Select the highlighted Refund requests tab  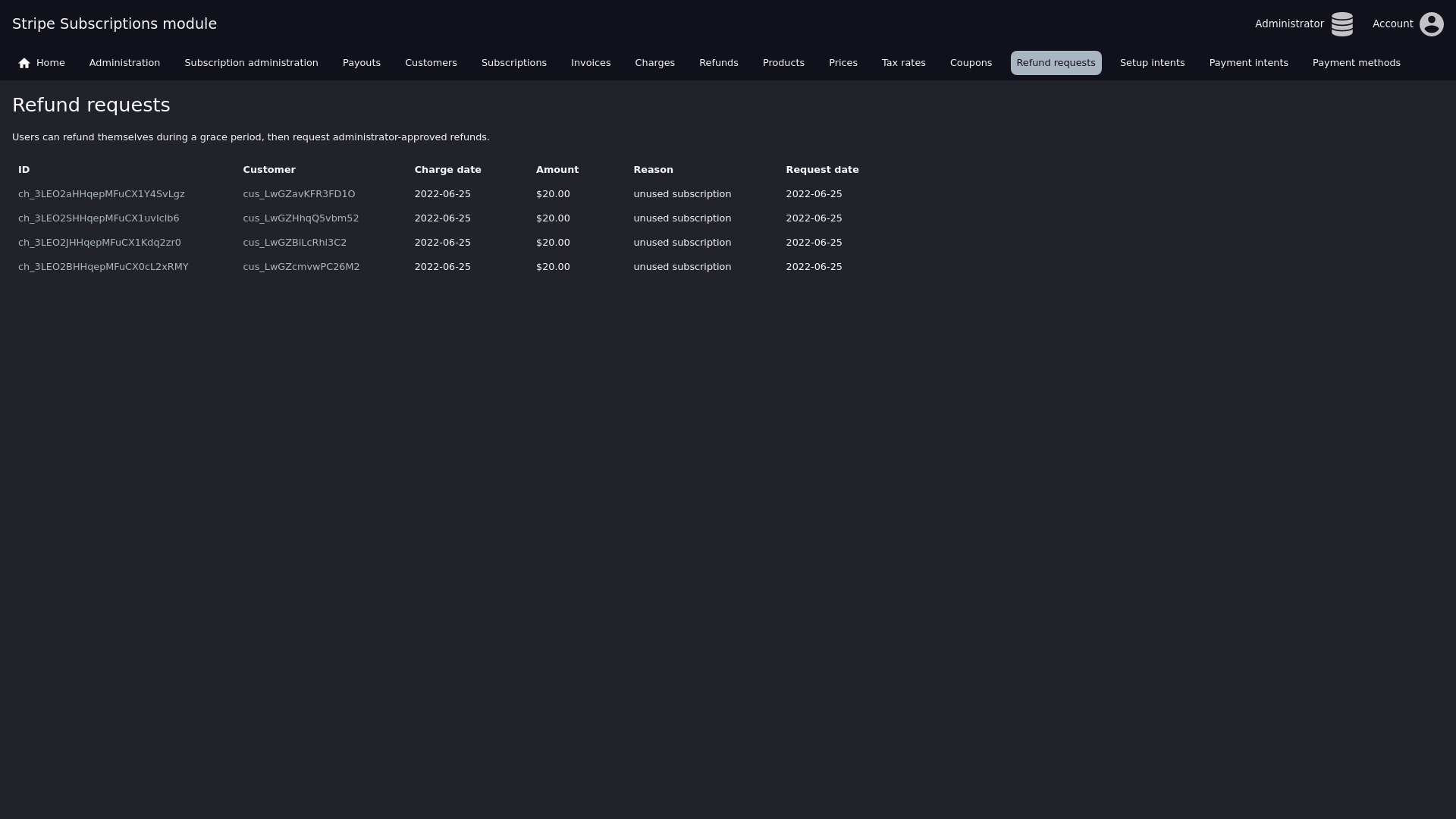tap(1056, 63)
